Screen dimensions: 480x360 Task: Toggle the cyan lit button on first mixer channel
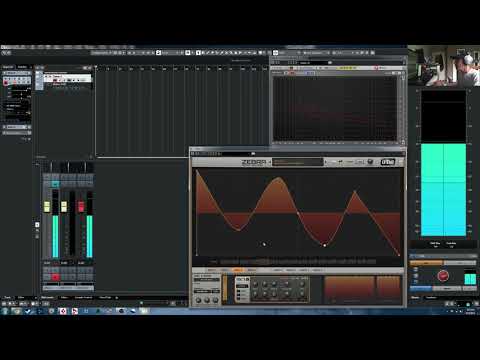55,184
